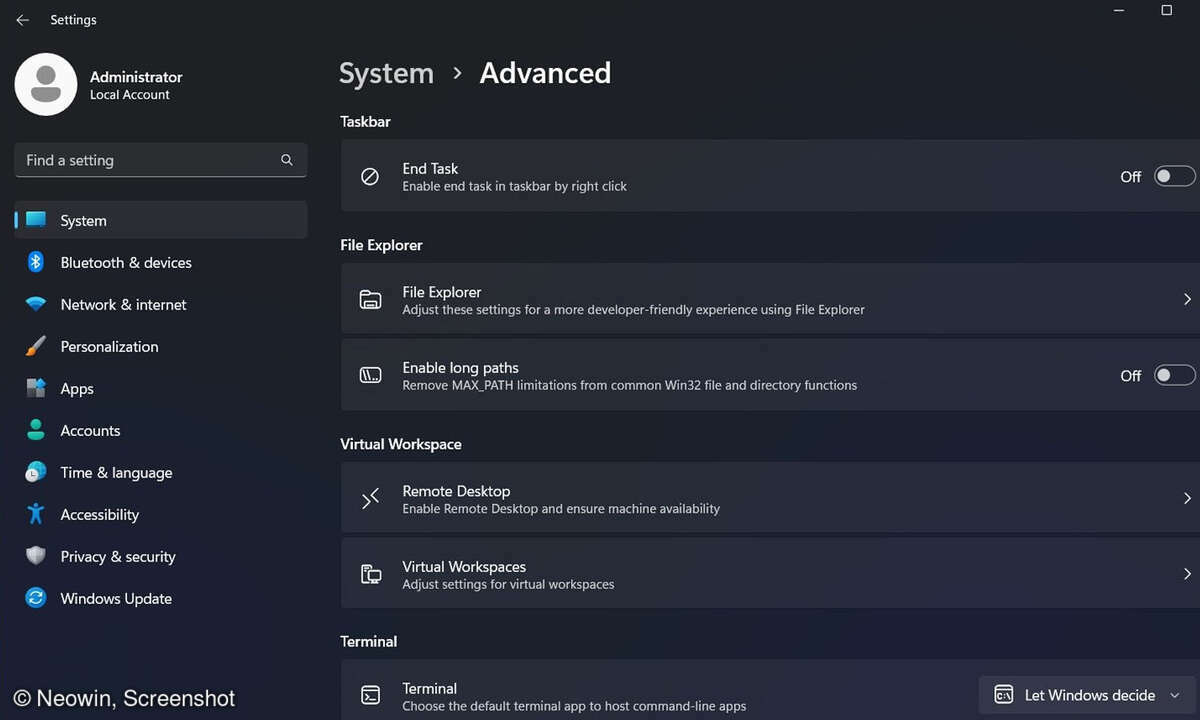Click the Virtual Workspace section heading
Image resolution: width=1200 pixels, height=720 pixels.
401,444
